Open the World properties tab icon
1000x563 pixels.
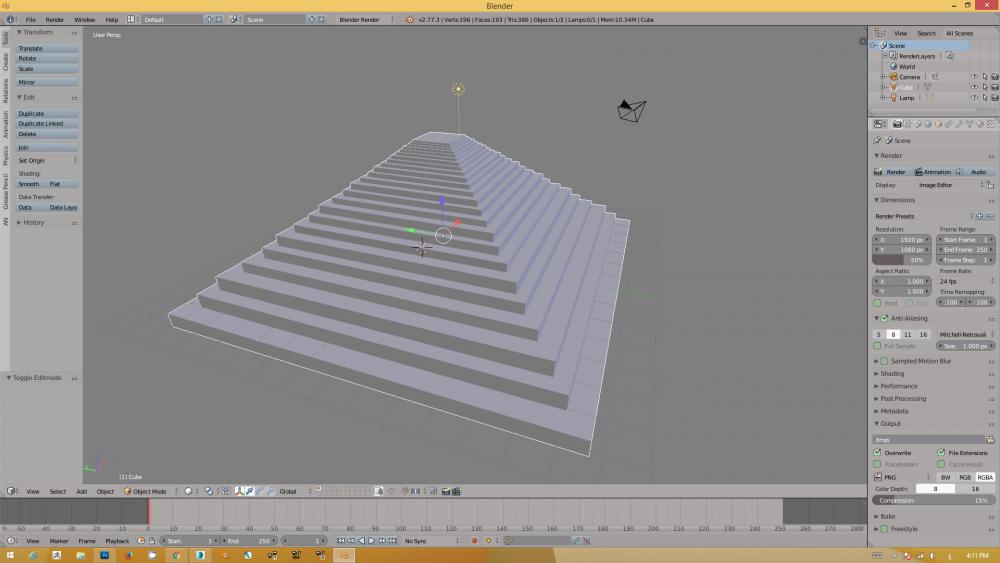(929, 124)
